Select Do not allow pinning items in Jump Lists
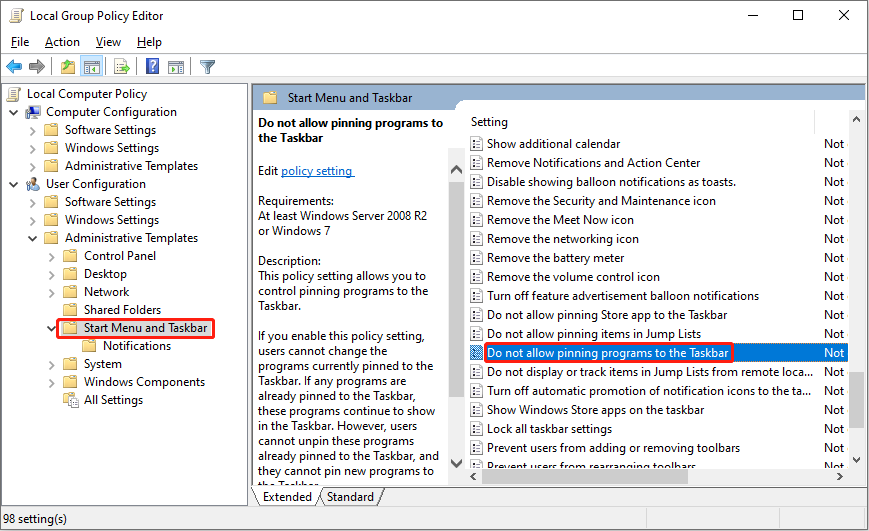869x531 pixels. pos(594,334)
